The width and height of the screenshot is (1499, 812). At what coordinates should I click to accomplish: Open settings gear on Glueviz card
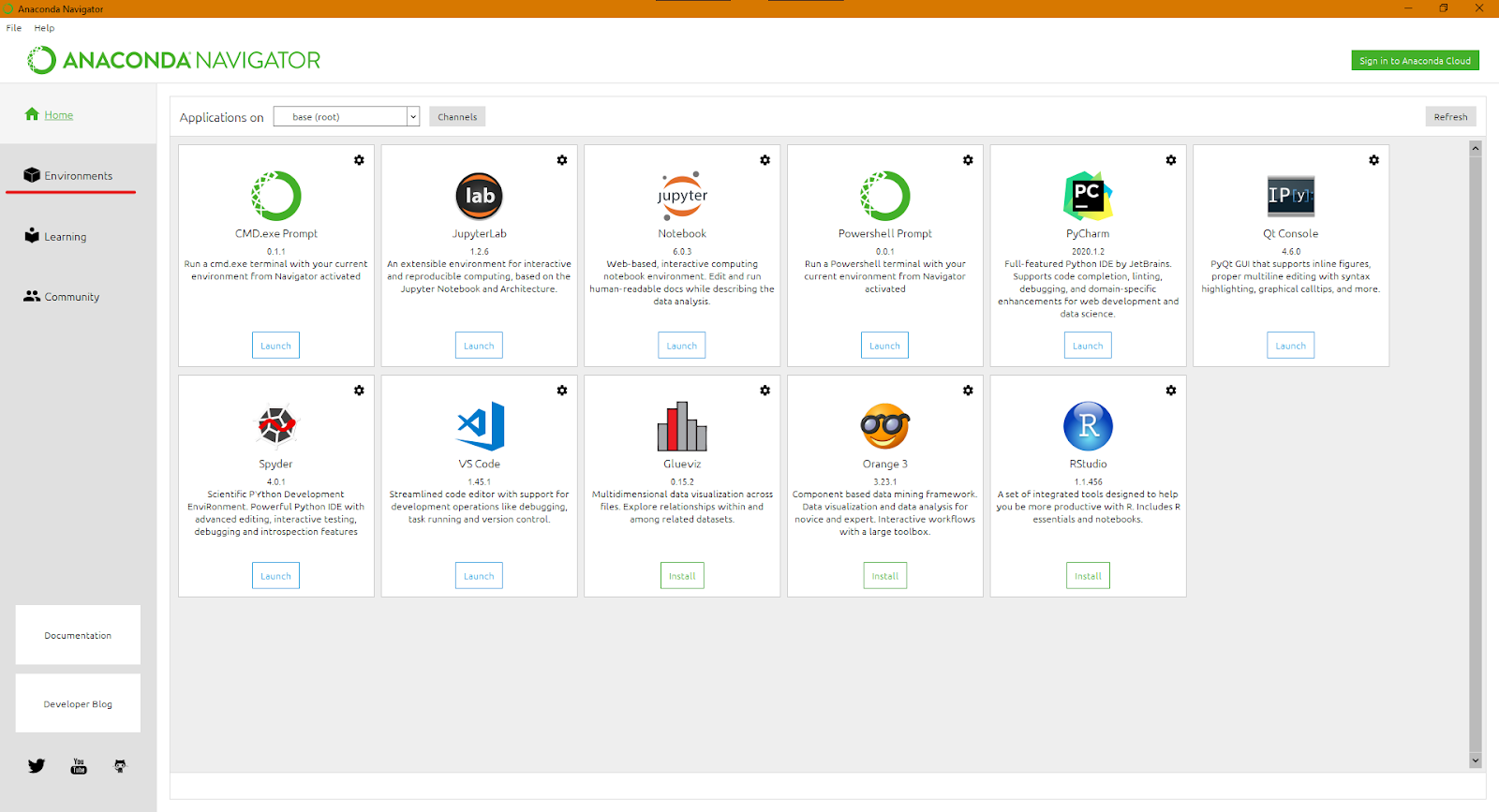(764, 391)
